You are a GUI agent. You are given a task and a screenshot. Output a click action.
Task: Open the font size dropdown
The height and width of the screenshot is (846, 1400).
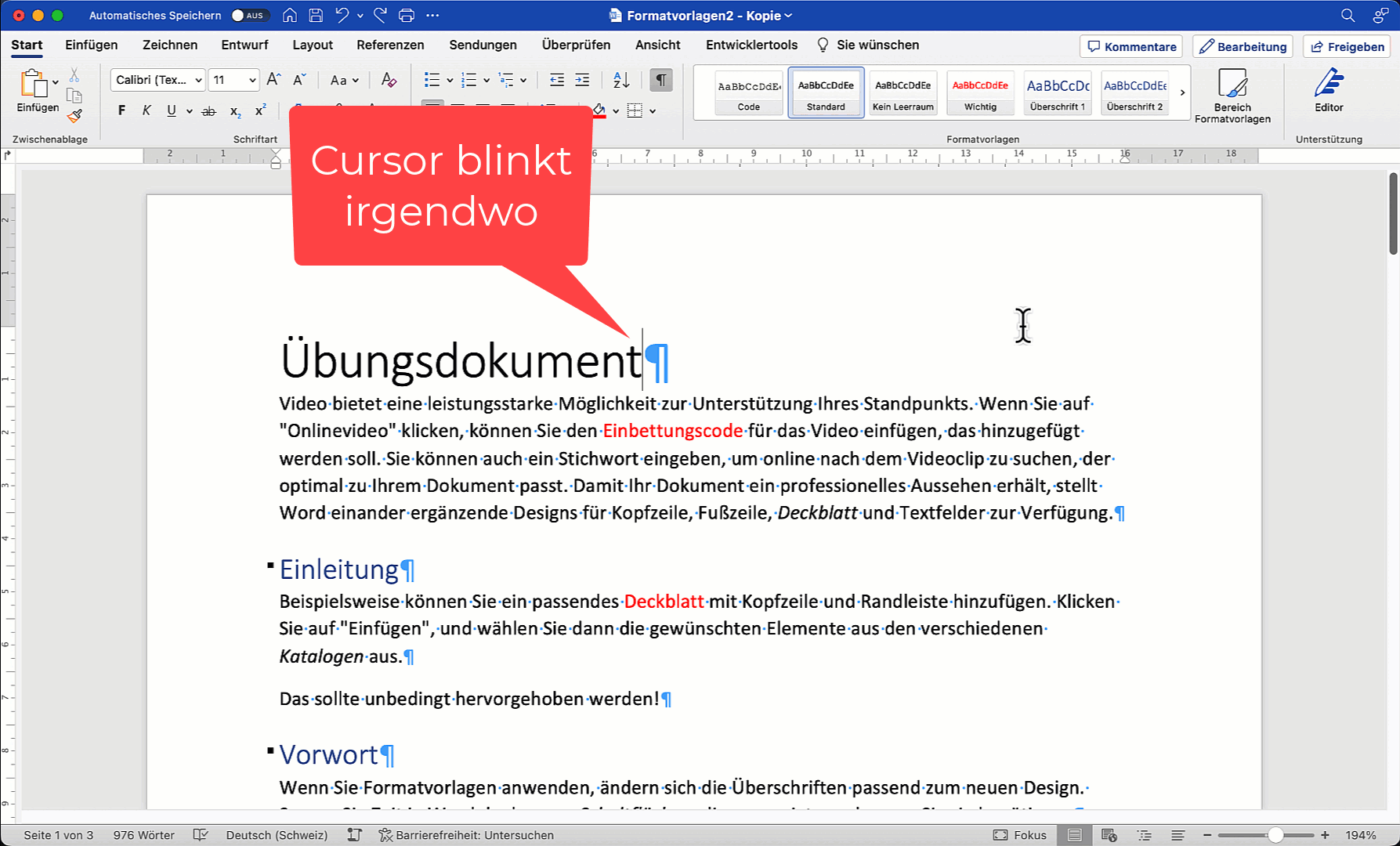click(x=252, y=80)
